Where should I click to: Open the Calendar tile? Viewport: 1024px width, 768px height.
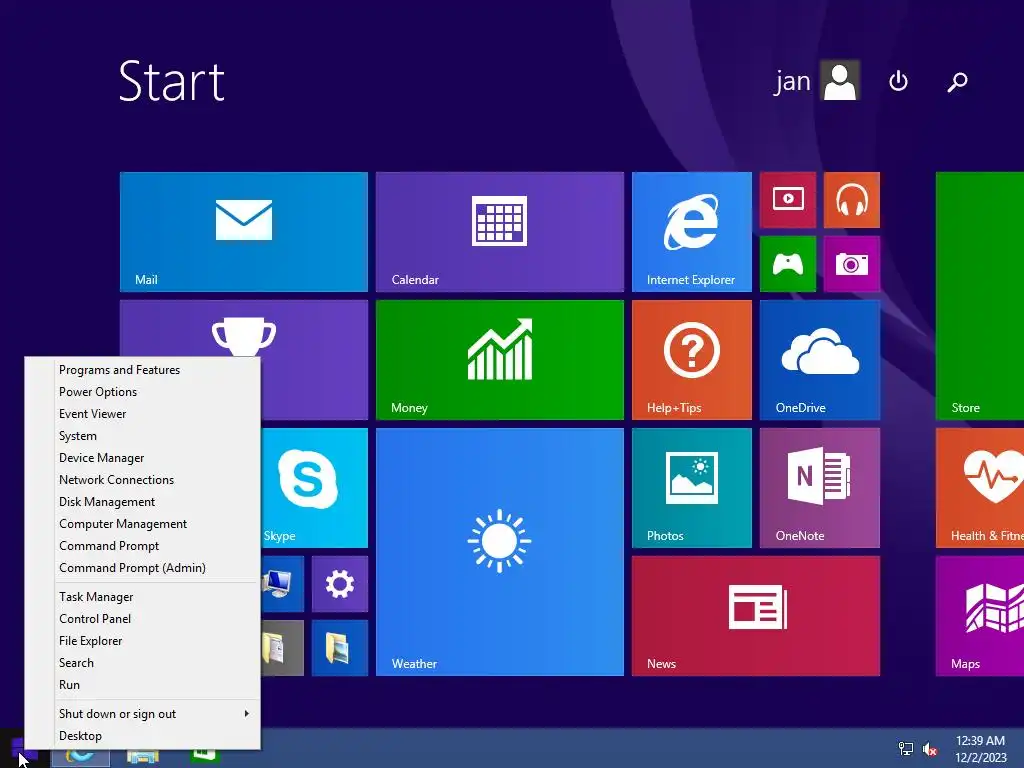tap(500, 232)
